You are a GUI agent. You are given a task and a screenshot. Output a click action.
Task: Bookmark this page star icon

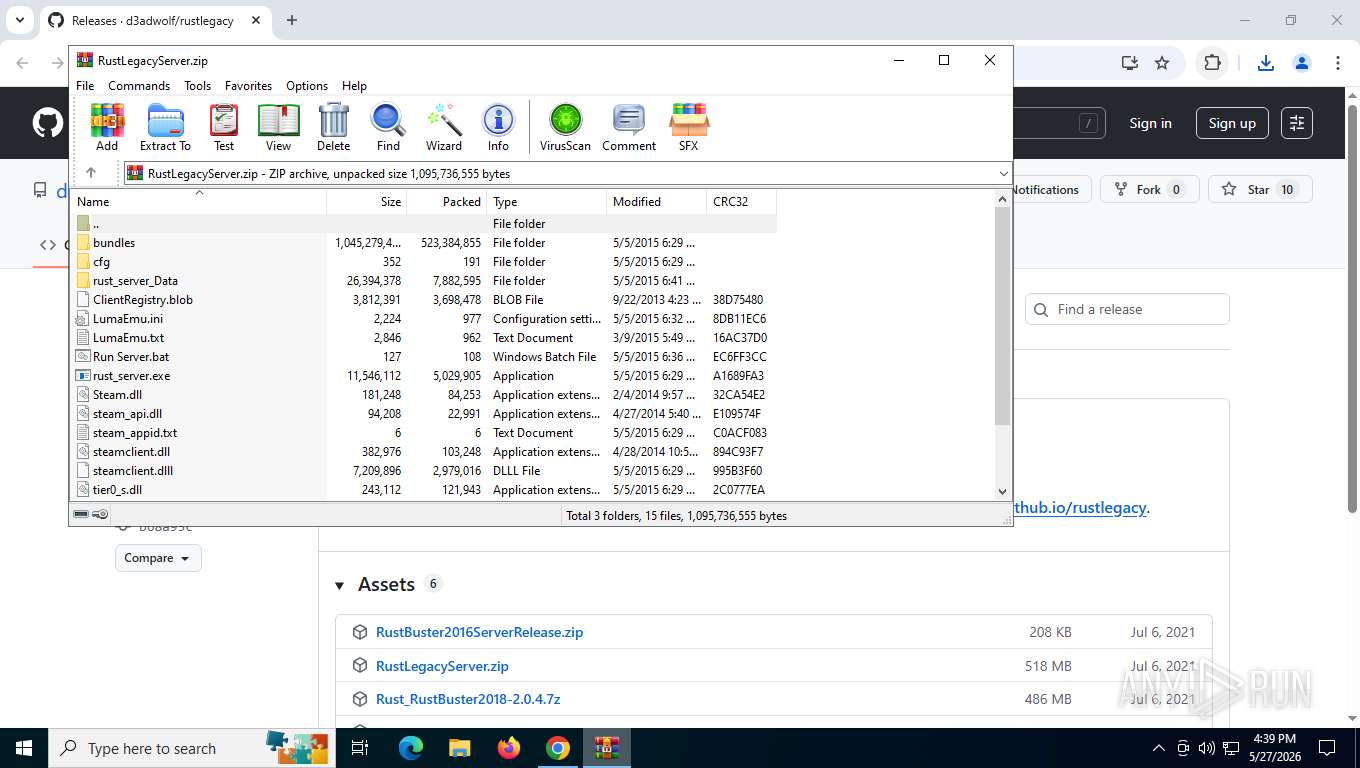tap(1162, 63)
